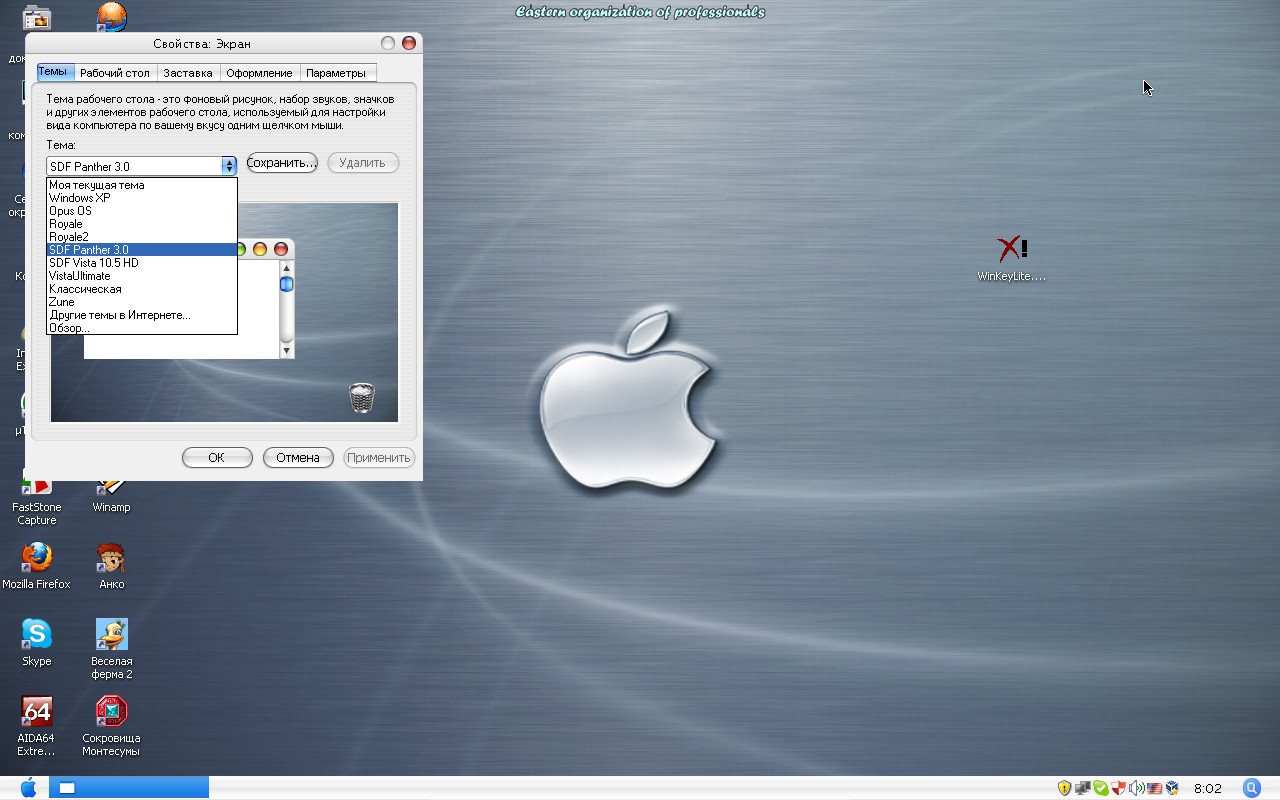Click the active taskbar window button

129,788
